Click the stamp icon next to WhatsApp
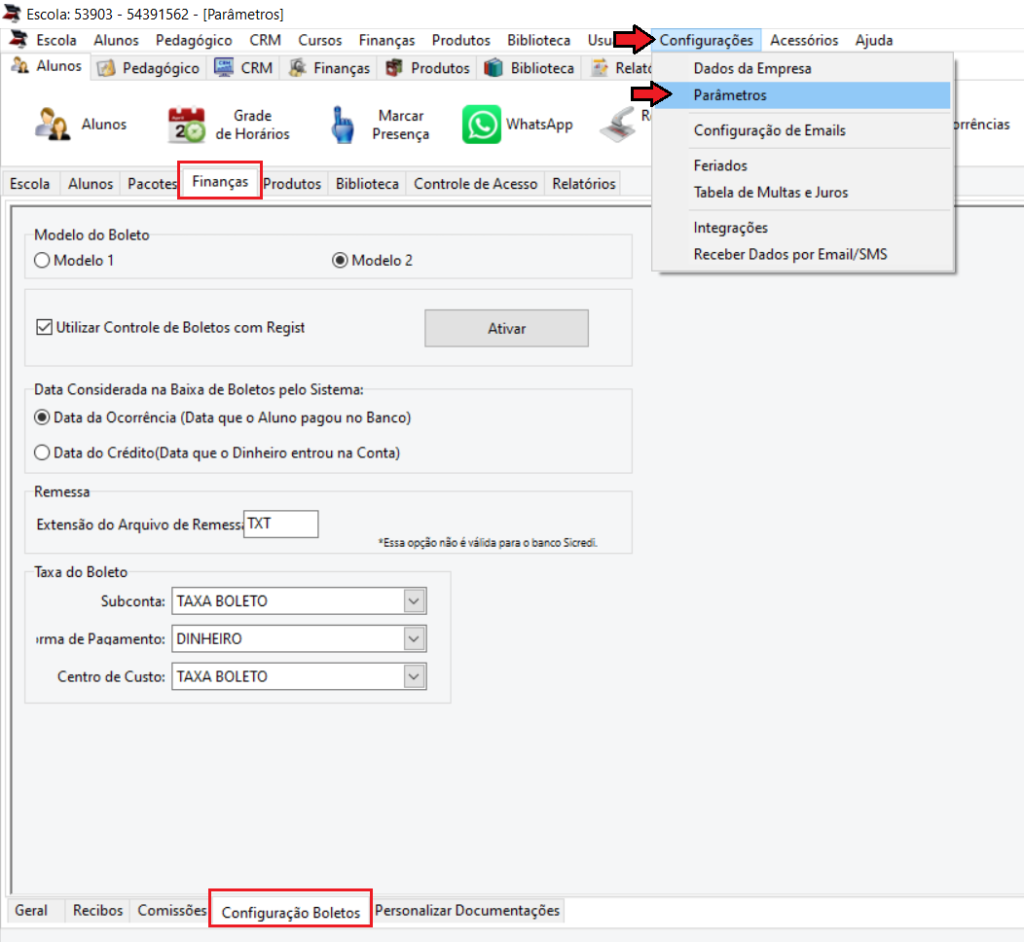 point(618,124)
